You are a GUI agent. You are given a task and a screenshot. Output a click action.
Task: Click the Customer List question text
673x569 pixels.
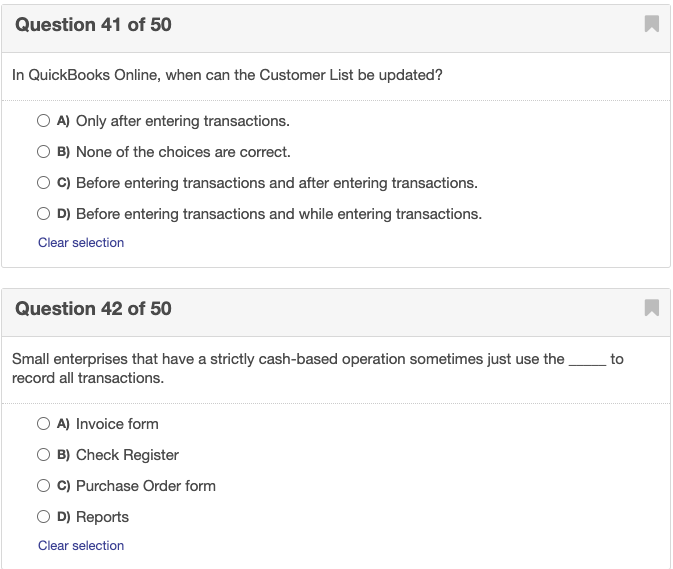[227, 75]
